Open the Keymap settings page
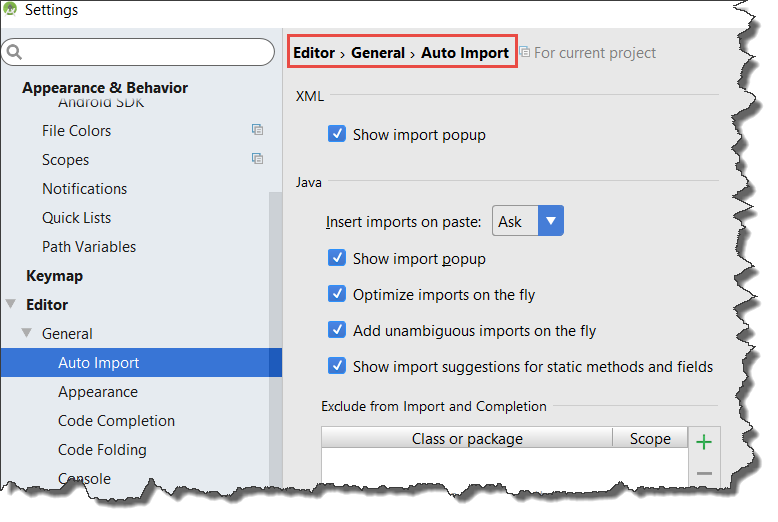 click(x=55, y=276)
